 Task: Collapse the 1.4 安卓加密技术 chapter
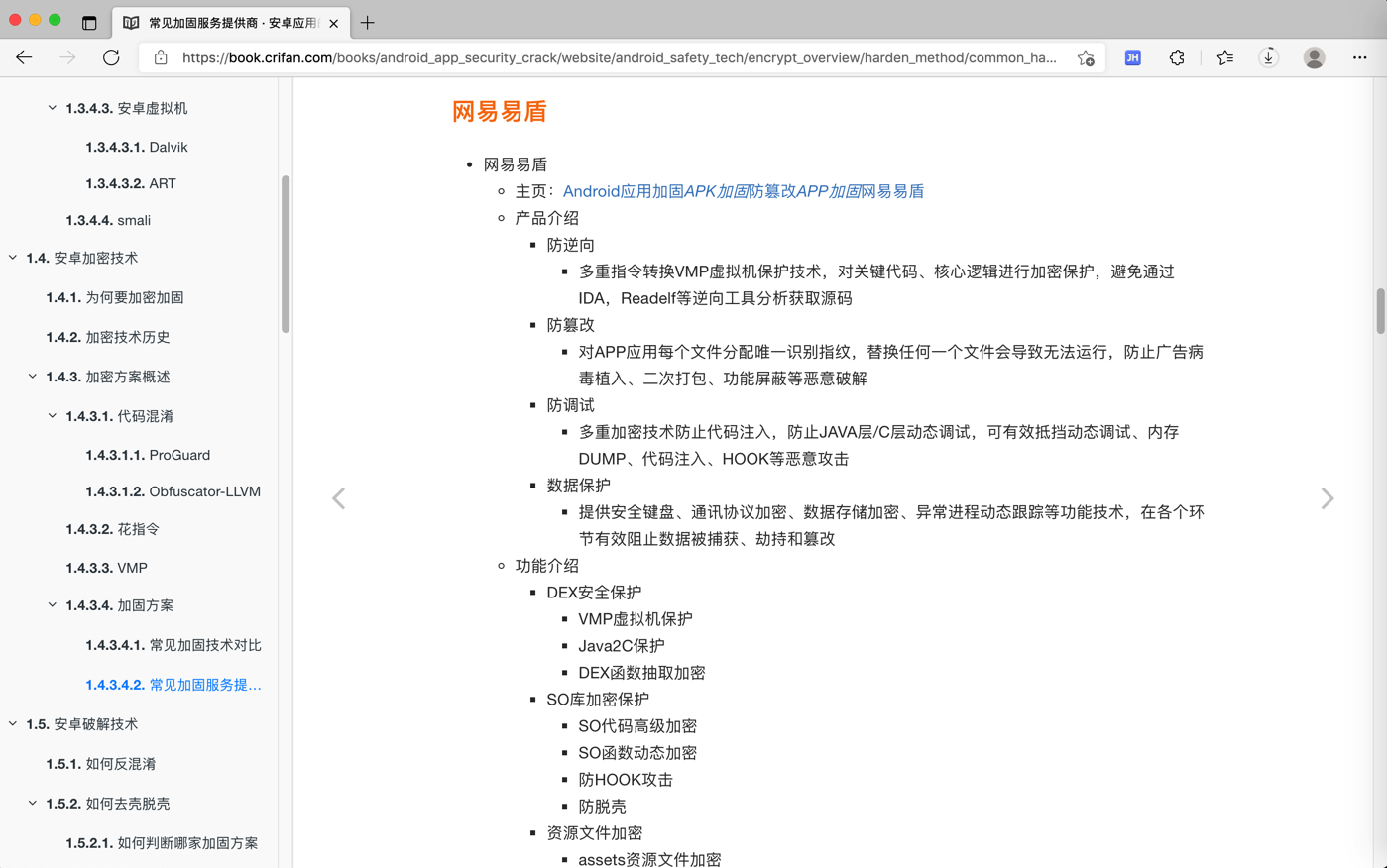tap(13, 258)
